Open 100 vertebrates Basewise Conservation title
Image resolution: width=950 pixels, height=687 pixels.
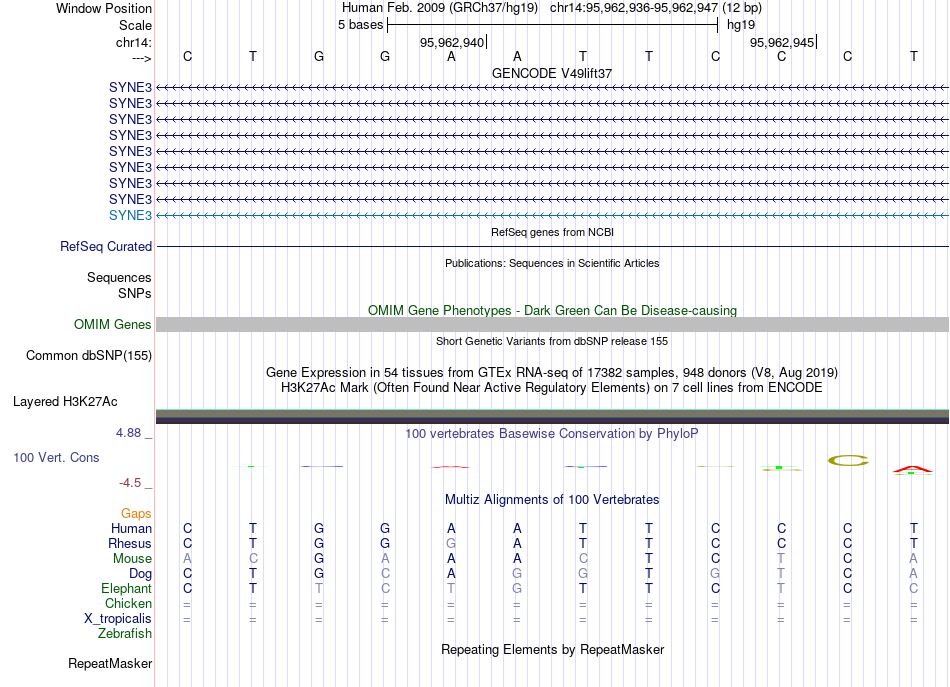(552, 434)
